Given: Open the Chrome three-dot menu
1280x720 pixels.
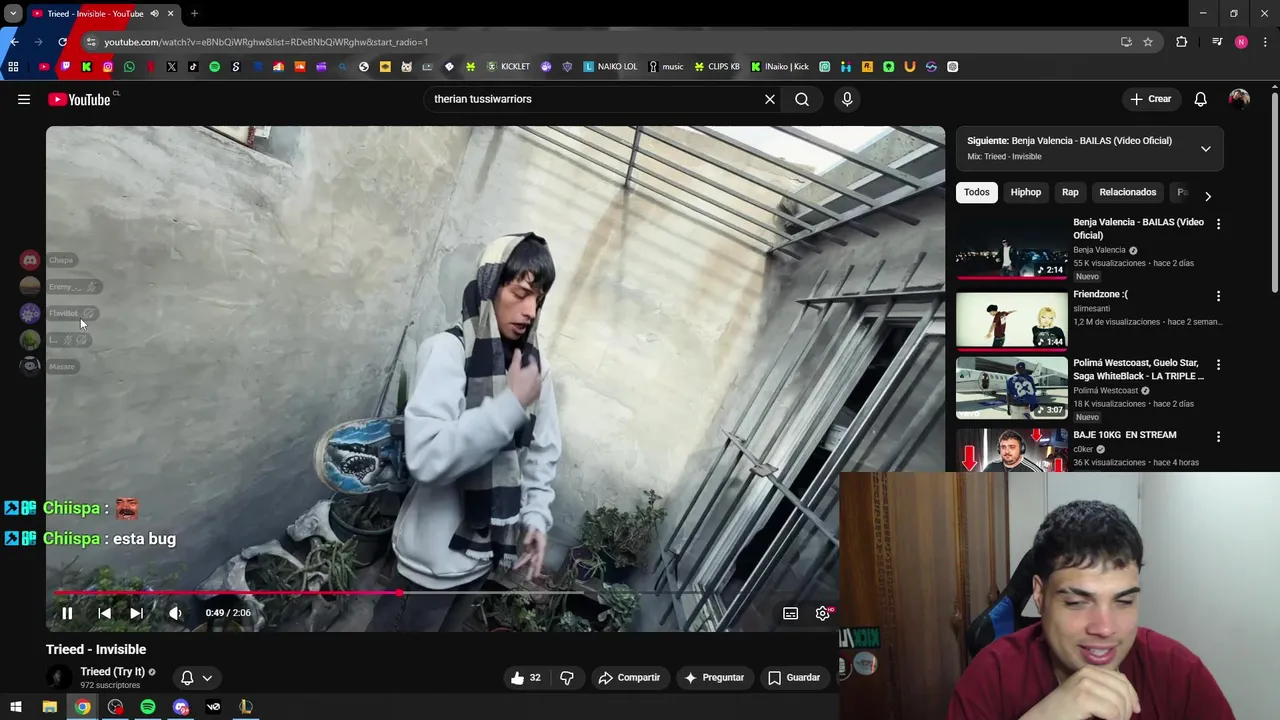Looking at the screenshot, I should point(1265,42).
